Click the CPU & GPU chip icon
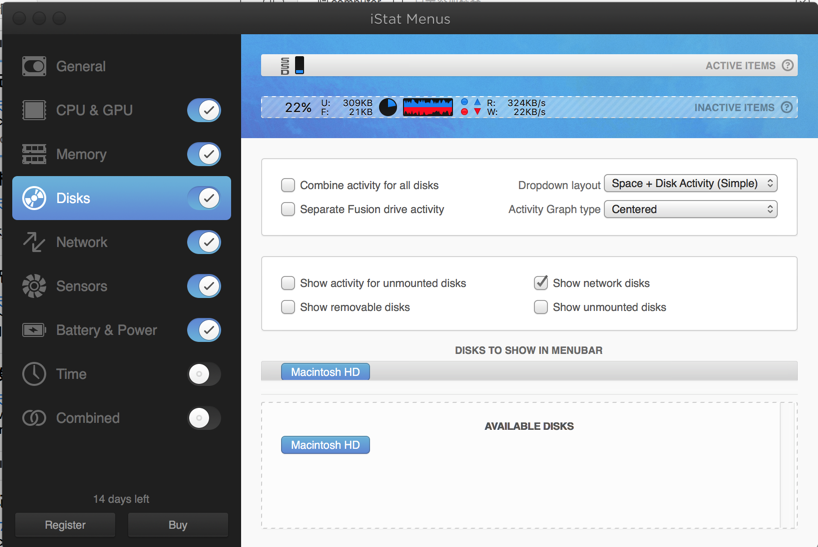Viewport: 818px width, 547px height. coord(34,110)
